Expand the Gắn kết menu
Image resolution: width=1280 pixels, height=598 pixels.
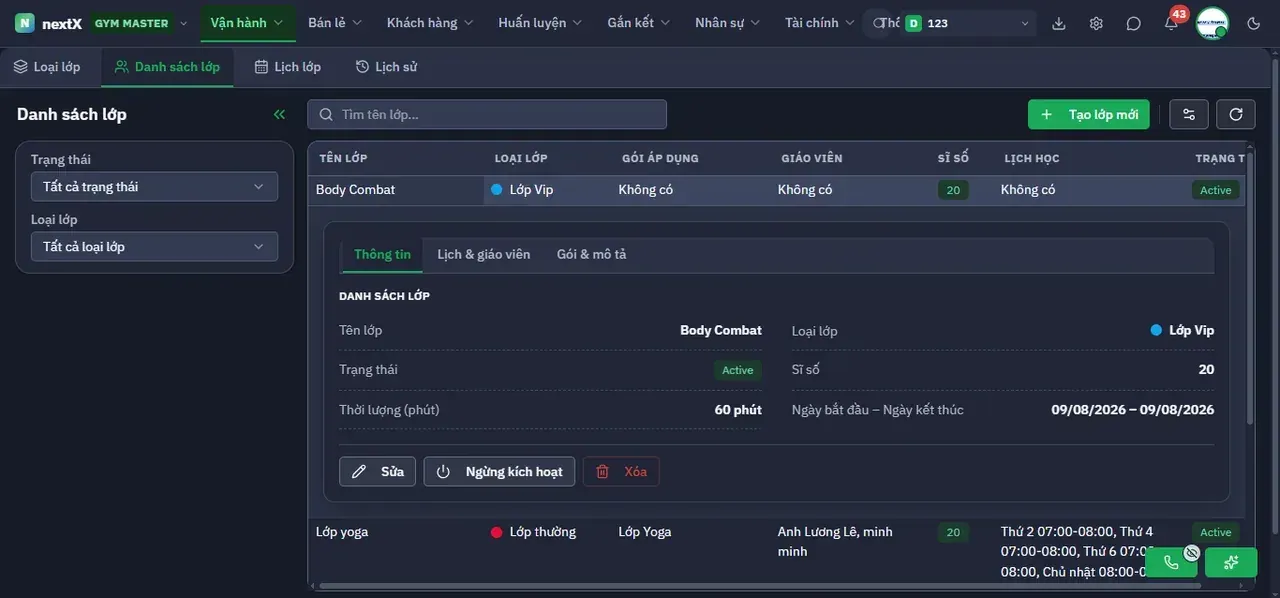[640, 23]
